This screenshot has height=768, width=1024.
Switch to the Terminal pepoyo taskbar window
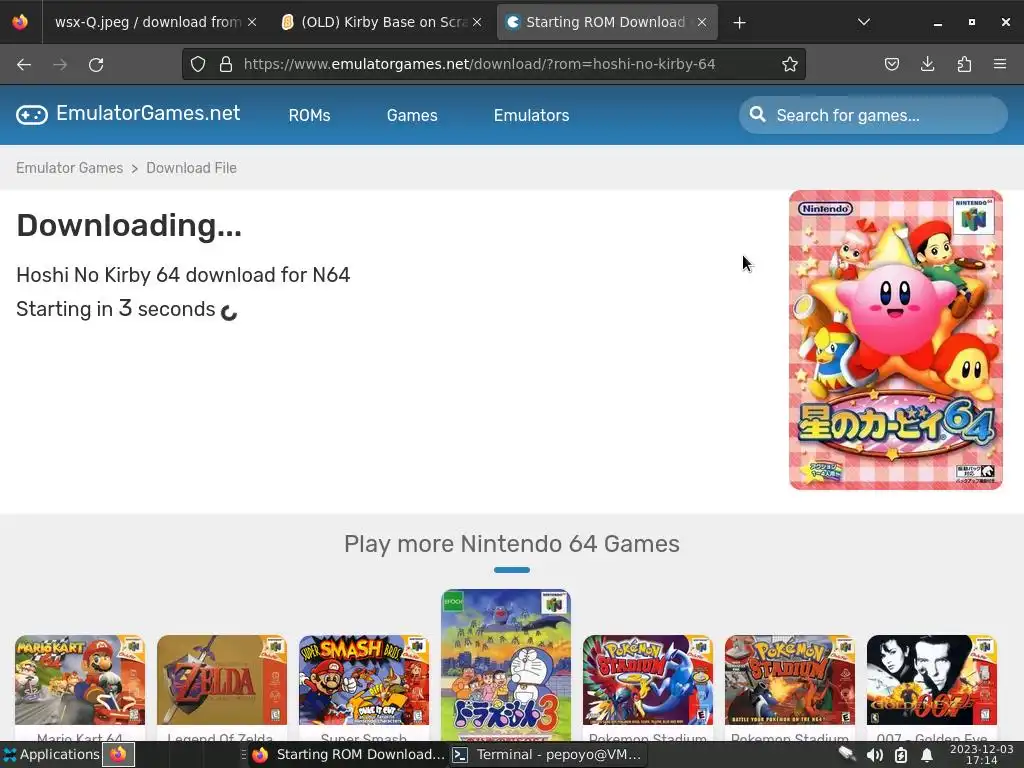pyautogui.click(x=548, y=755)
